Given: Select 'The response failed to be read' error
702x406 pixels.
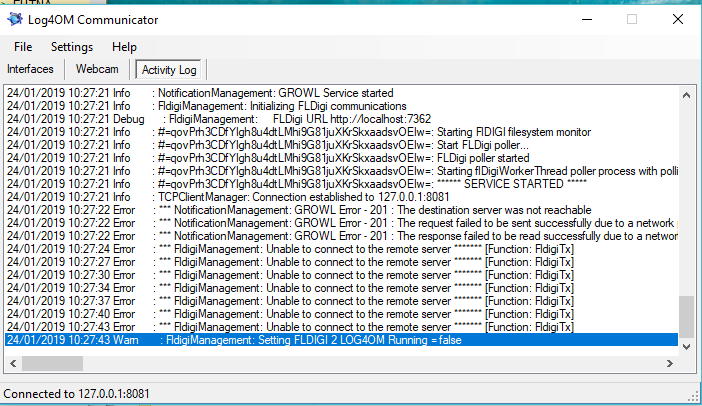Looking at the screenshot, I should coord(342,236).
